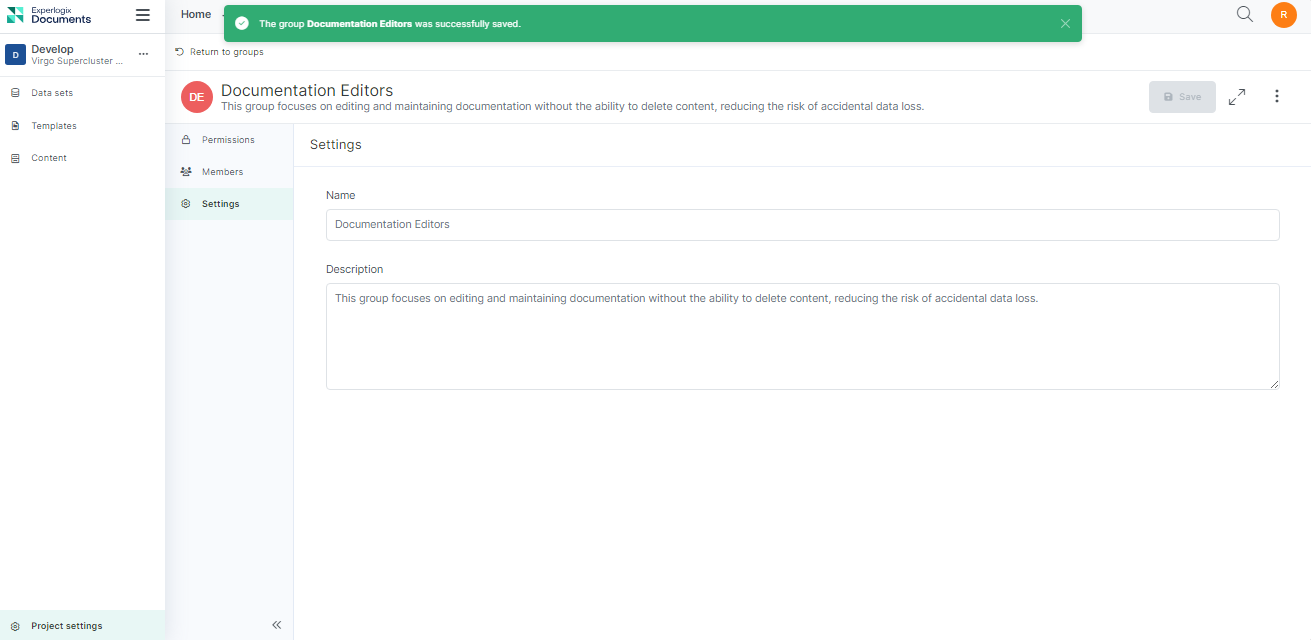
Task: Open Templates in the sidebar
Action: (54, 126)
